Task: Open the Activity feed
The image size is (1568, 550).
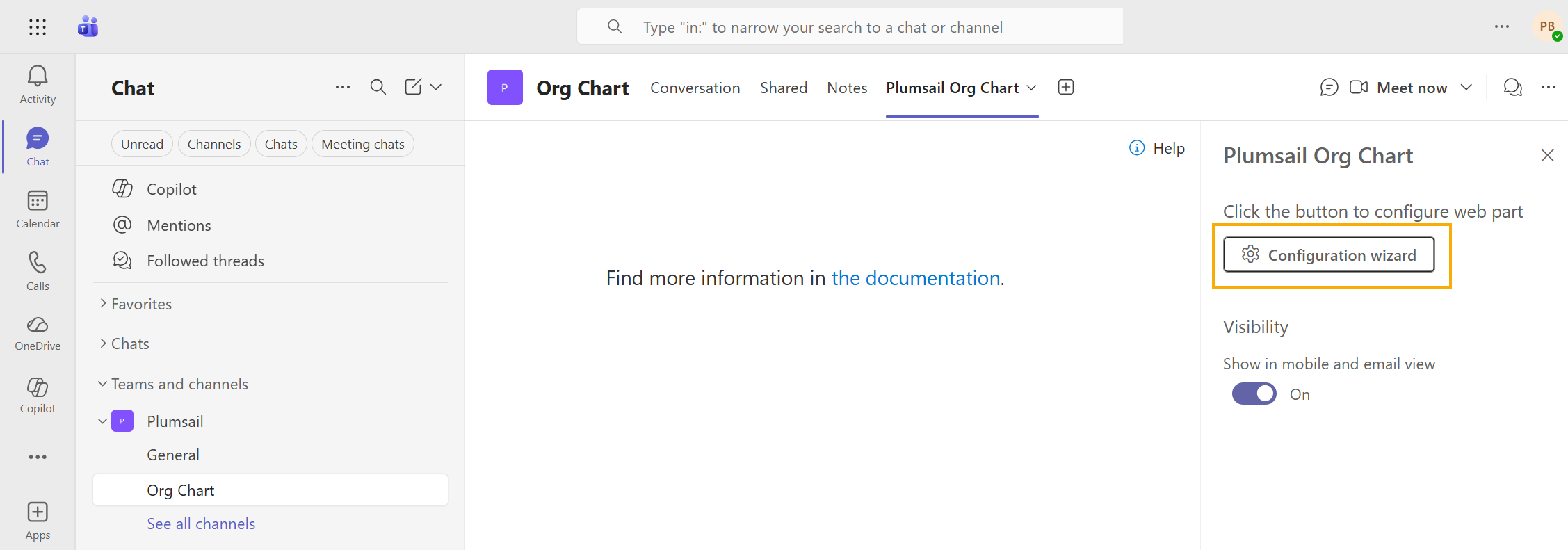Action: coord(38,85)
